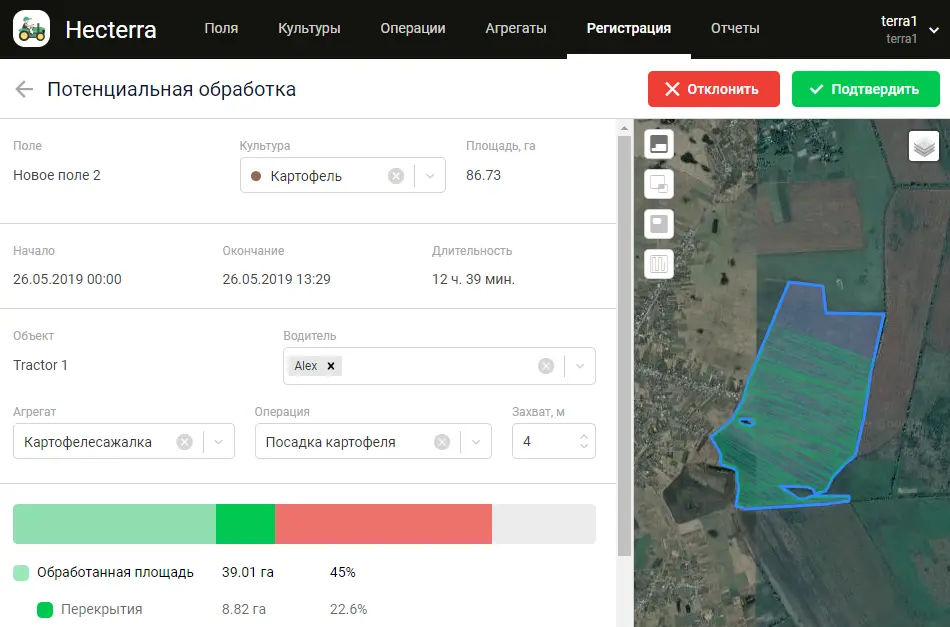This screenshot has height=627, width=950.
Task: Clear the Посадка картофеля operation selection
Action: coord(442,442)
